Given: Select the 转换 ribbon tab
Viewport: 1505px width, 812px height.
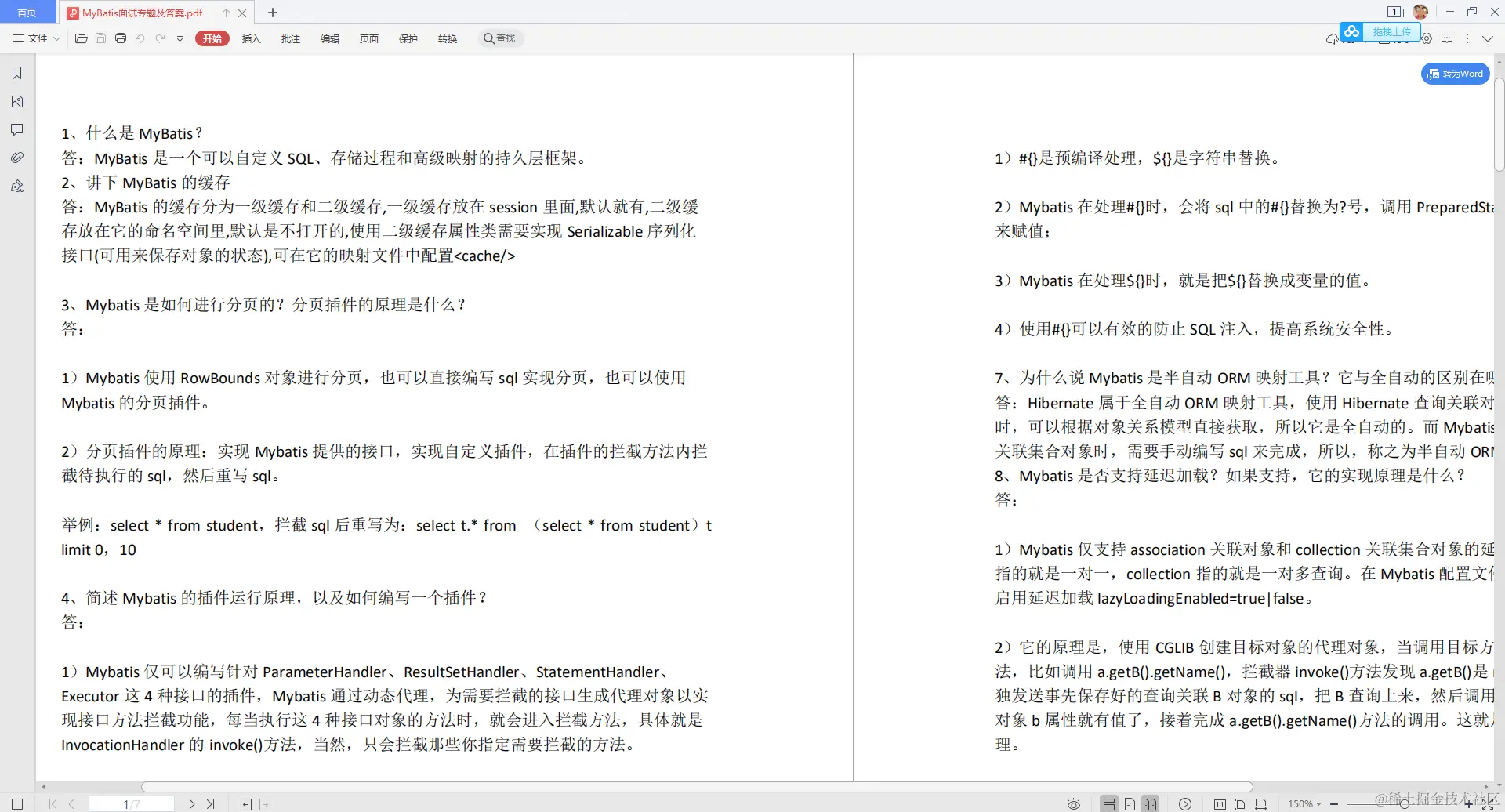Looking at the screenshot, I should (x=447, y=38).
